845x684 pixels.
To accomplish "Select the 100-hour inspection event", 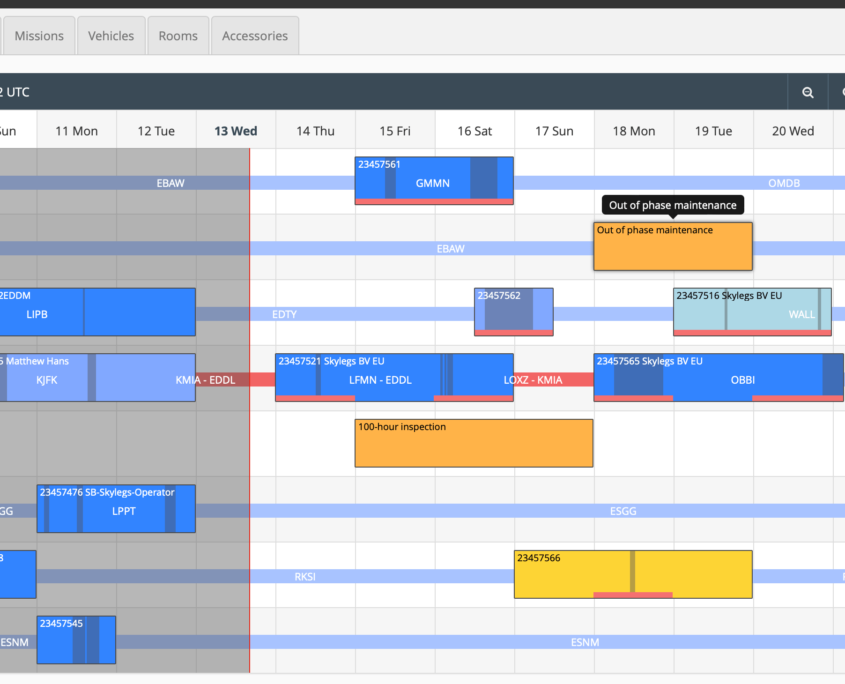I will 473,443.
